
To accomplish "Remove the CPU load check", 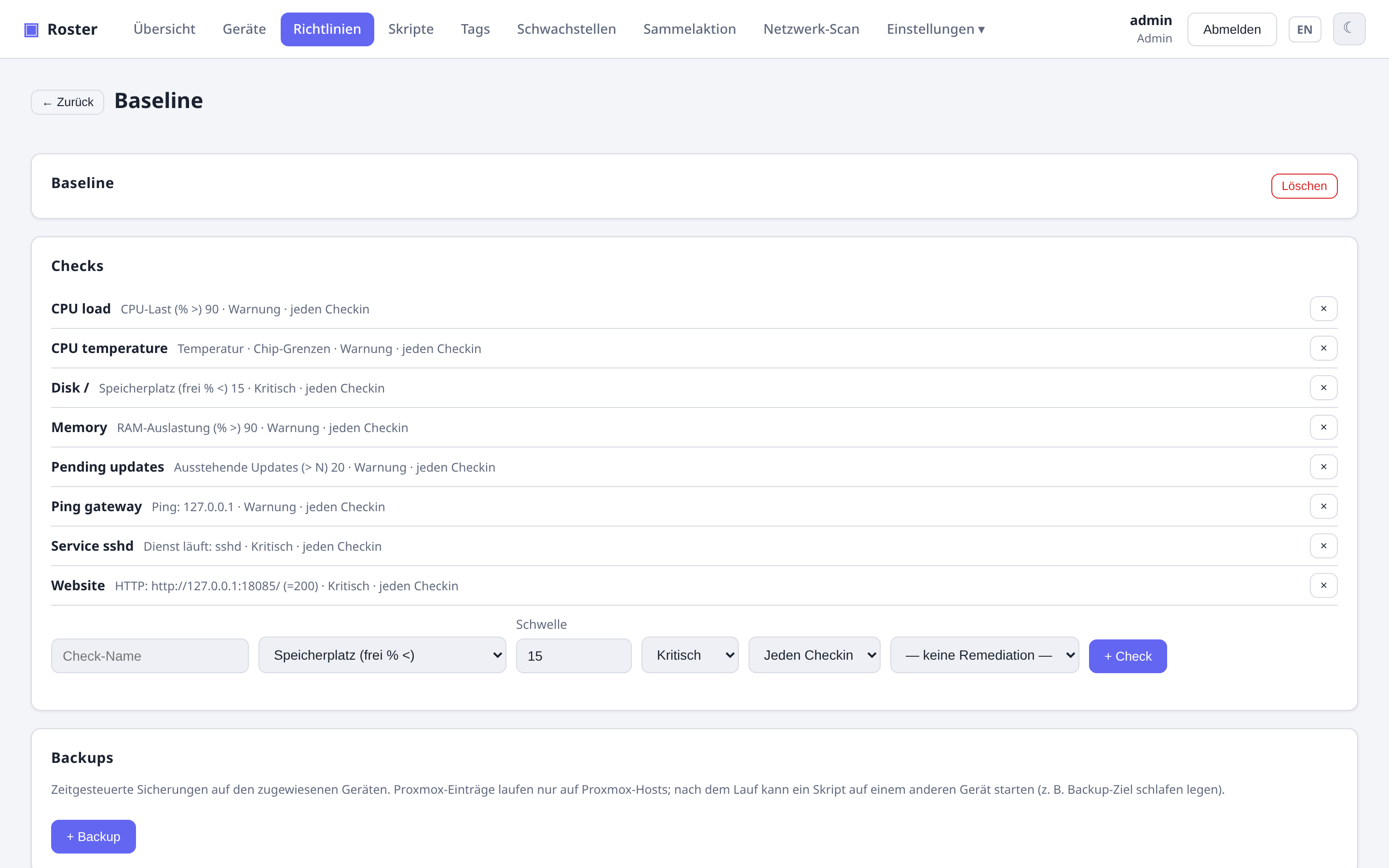I will coord(1323,309).
